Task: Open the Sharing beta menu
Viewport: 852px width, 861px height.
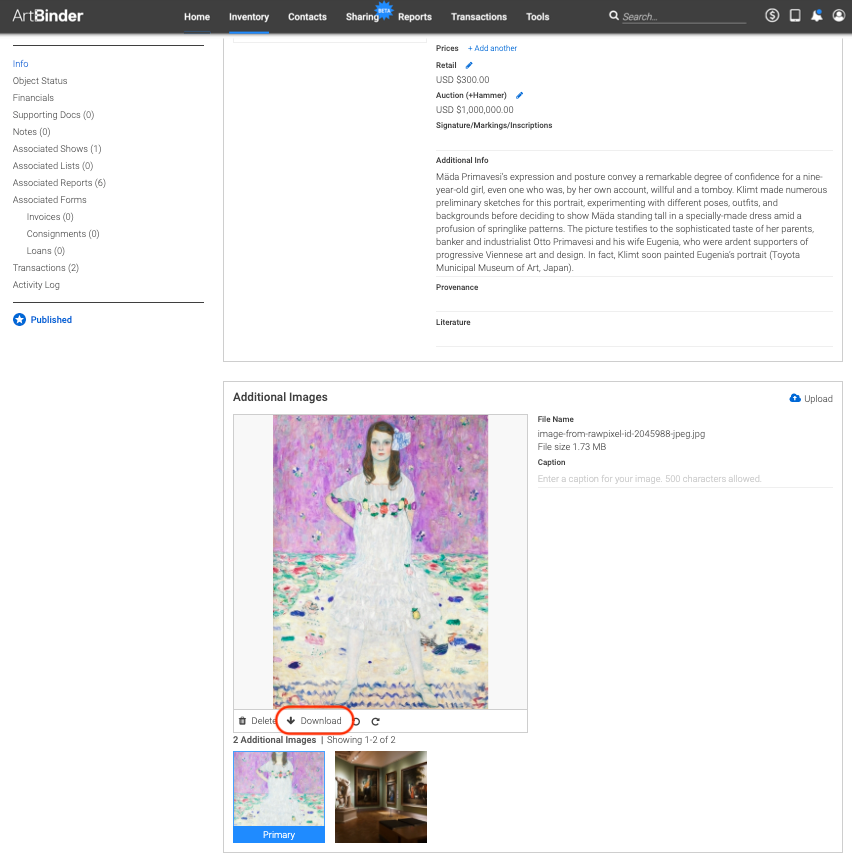Action: (362, 16)
